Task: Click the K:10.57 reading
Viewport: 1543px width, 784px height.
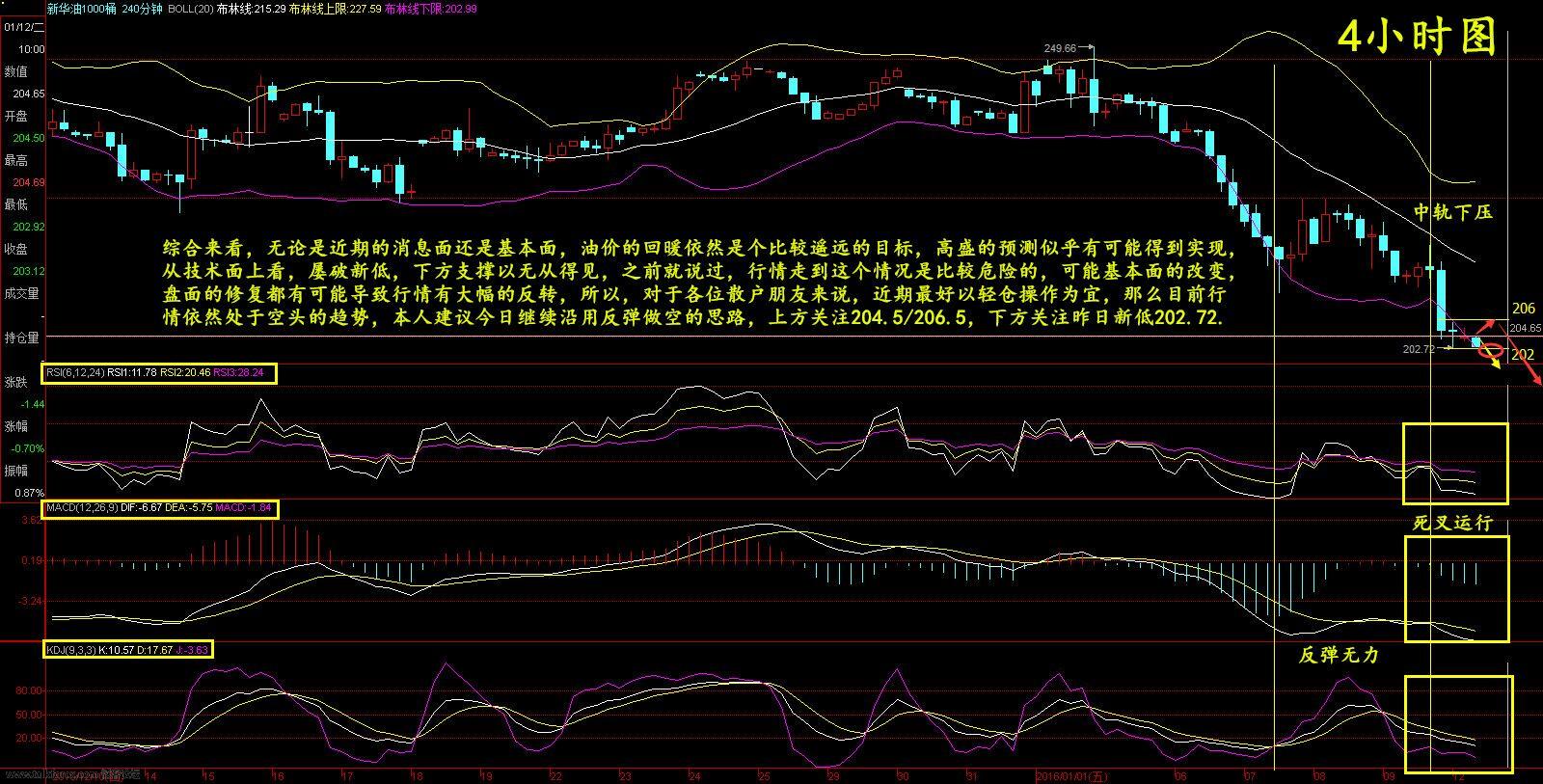Action: click(x=119, y=650)
